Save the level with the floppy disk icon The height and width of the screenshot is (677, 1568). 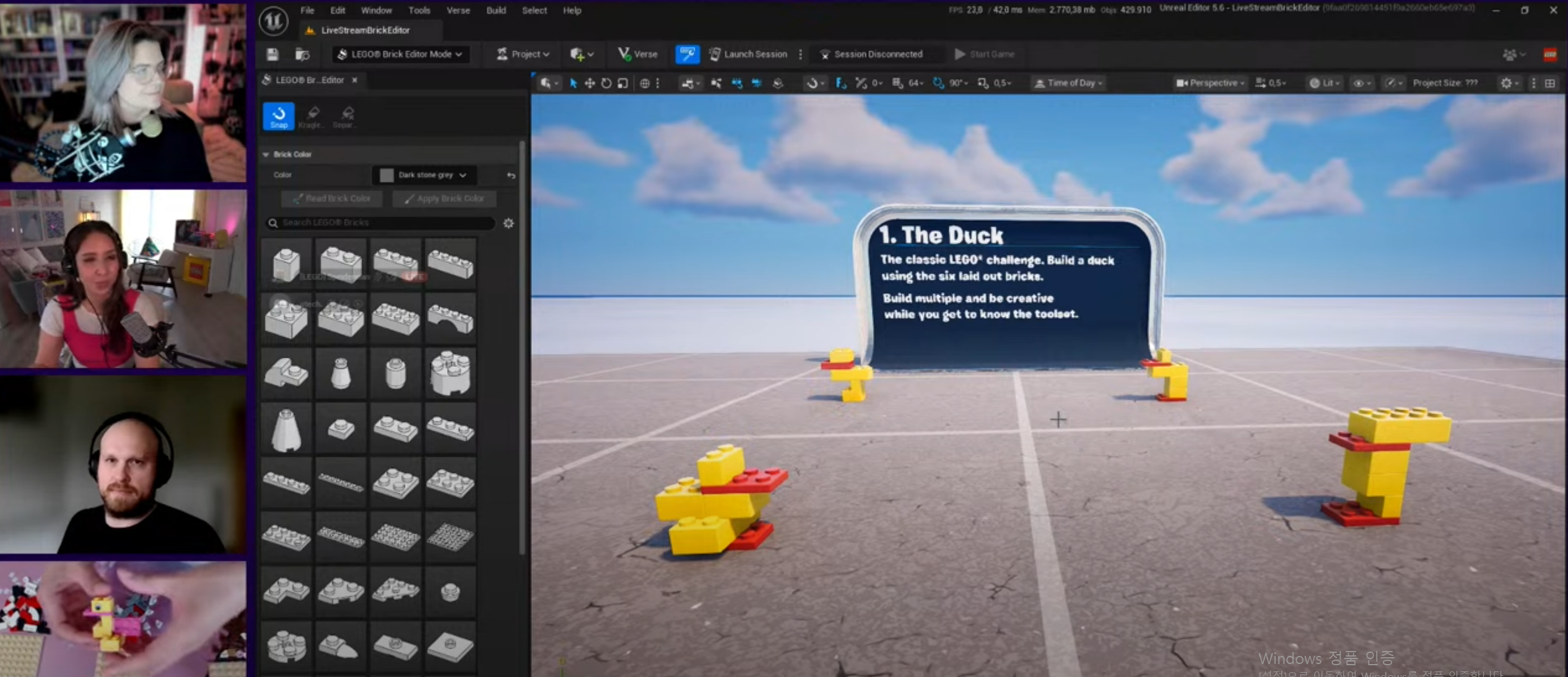click(272, 54)
